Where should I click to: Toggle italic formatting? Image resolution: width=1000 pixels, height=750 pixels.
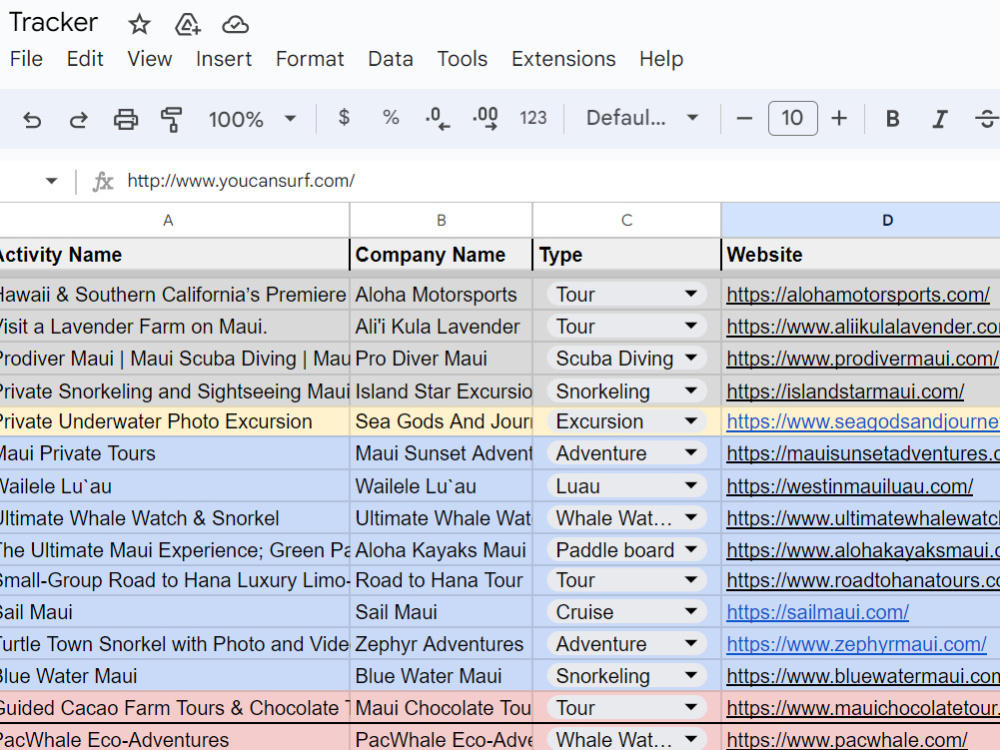point(939,119)
